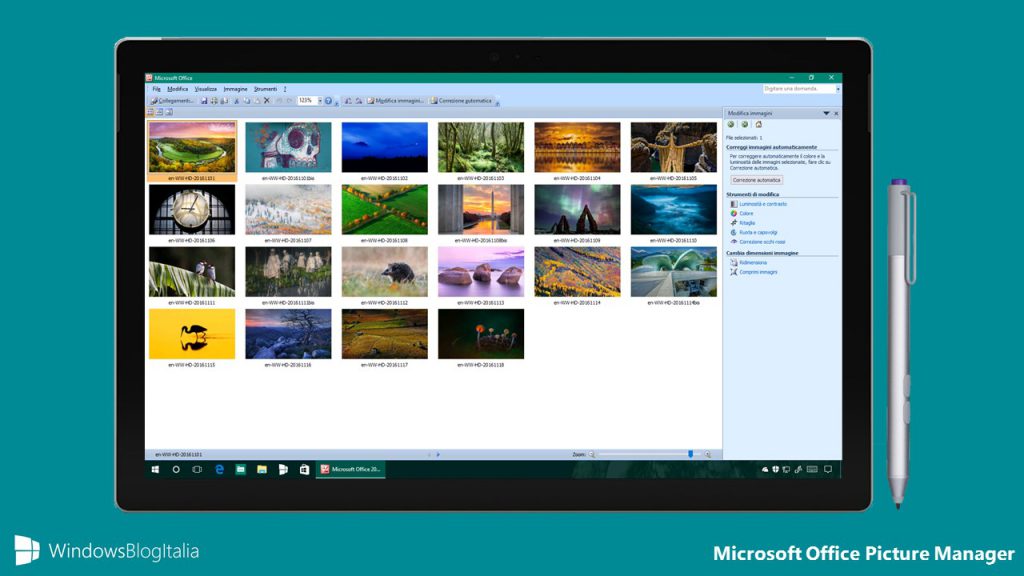This screenshot has height=576, width=1024.
Task: Open the zoom percentage dropdown
Action: (x=321, y=101)
